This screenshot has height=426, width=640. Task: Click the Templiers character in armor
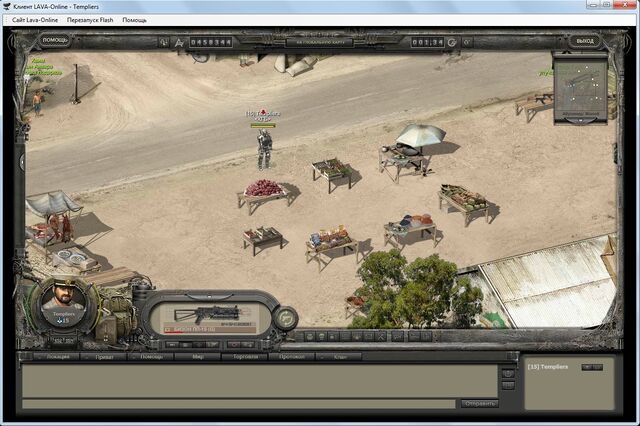coord(264,149)
